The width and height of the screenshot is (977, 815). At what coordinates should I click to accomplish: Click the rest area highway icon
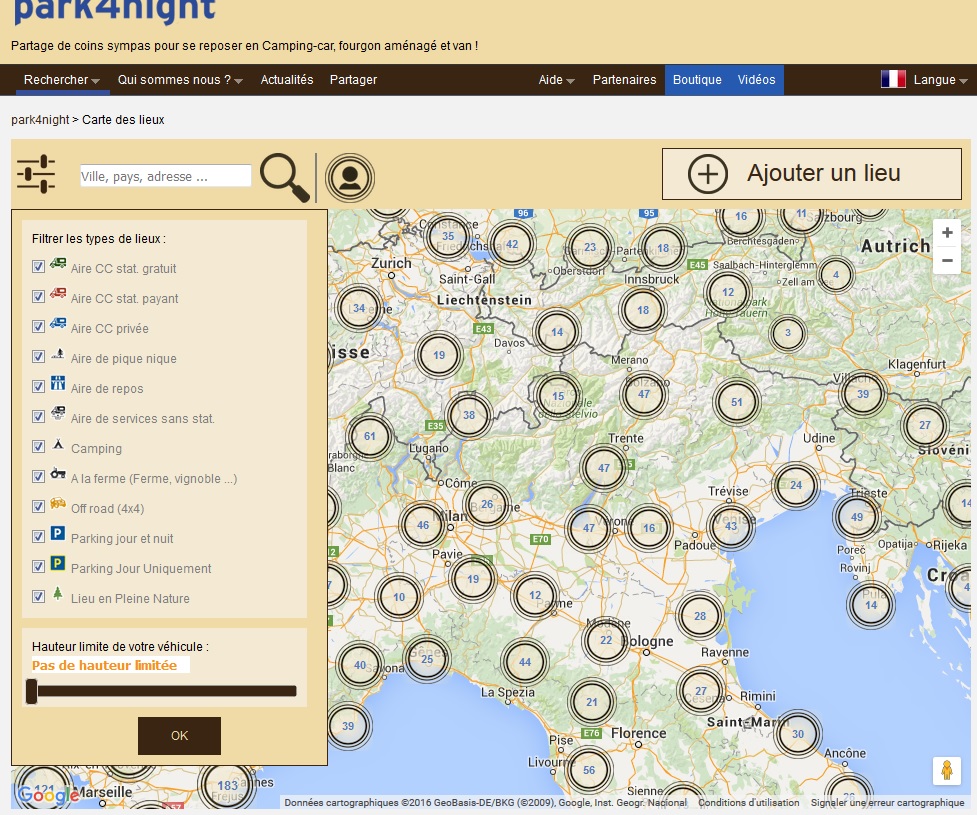point(58,383)
